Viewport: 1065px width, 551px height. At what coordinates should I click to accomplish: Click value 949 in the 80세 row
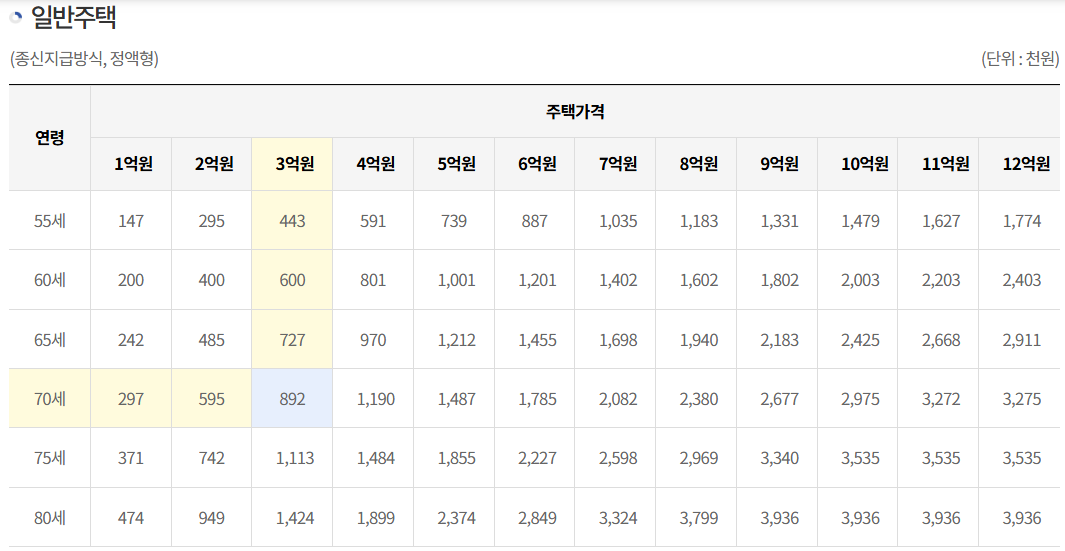pos(212,518)
